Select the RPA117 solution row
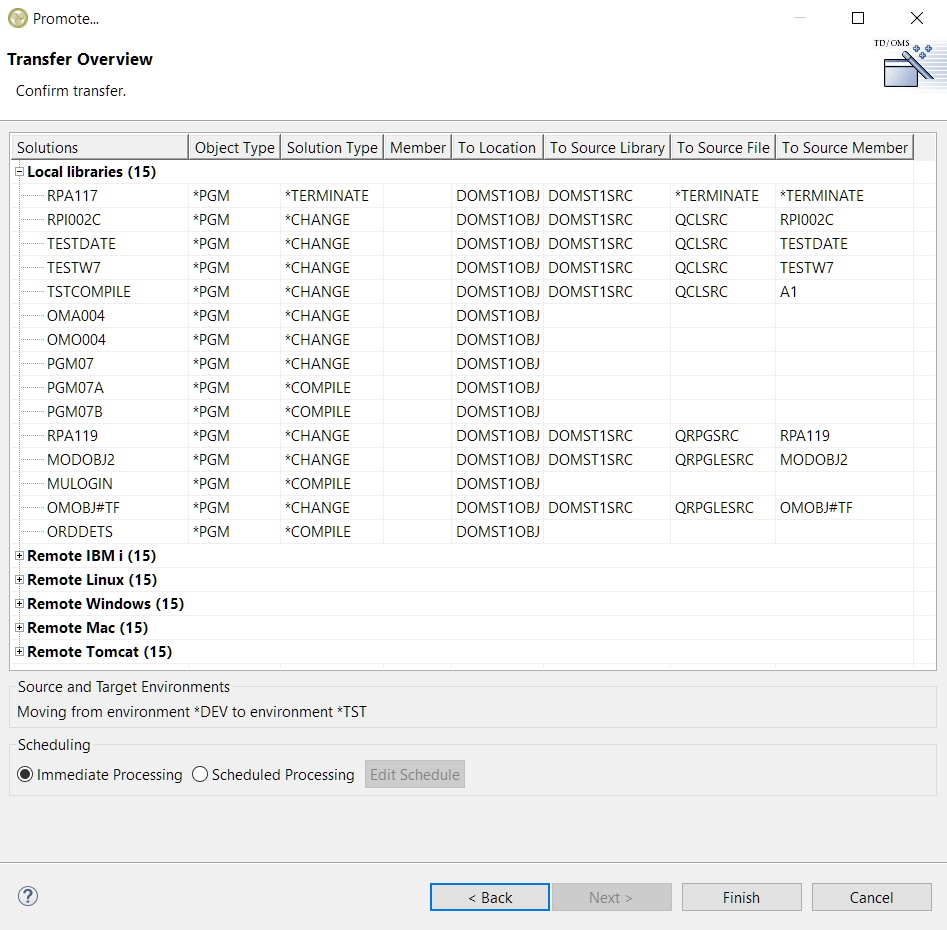 72,196
